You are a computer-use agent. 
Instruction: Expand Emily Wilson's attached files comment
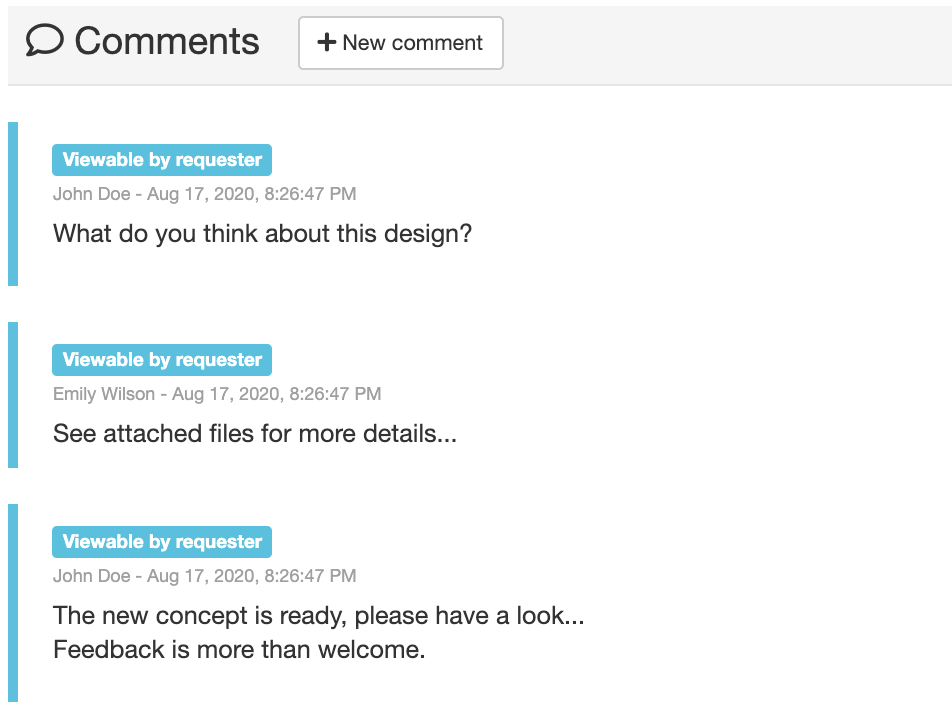[x=255, y=433]
